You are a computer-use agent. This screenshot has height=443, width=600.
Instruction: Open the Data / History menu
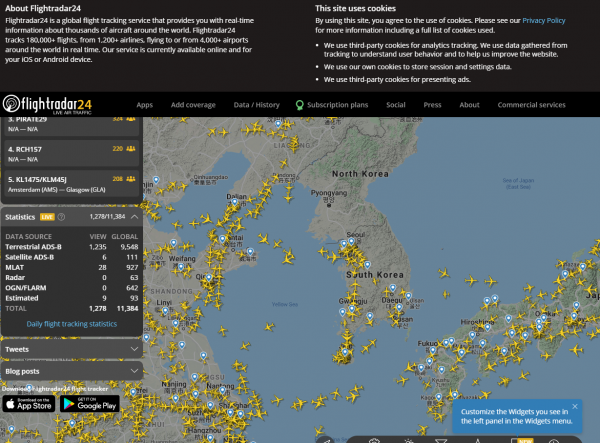click(x=257, y=105)
